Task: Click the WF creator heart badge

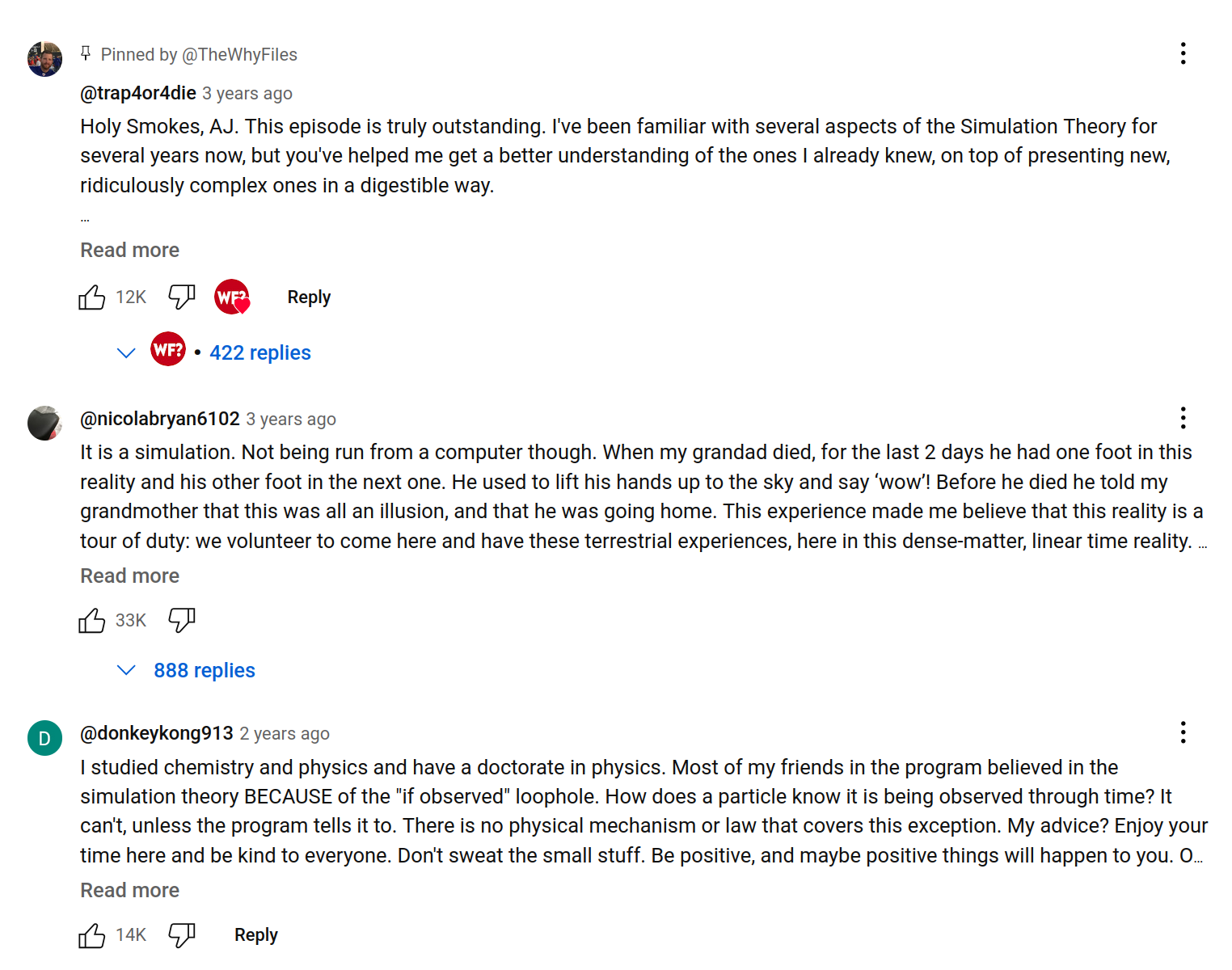Action: (232, 297)
